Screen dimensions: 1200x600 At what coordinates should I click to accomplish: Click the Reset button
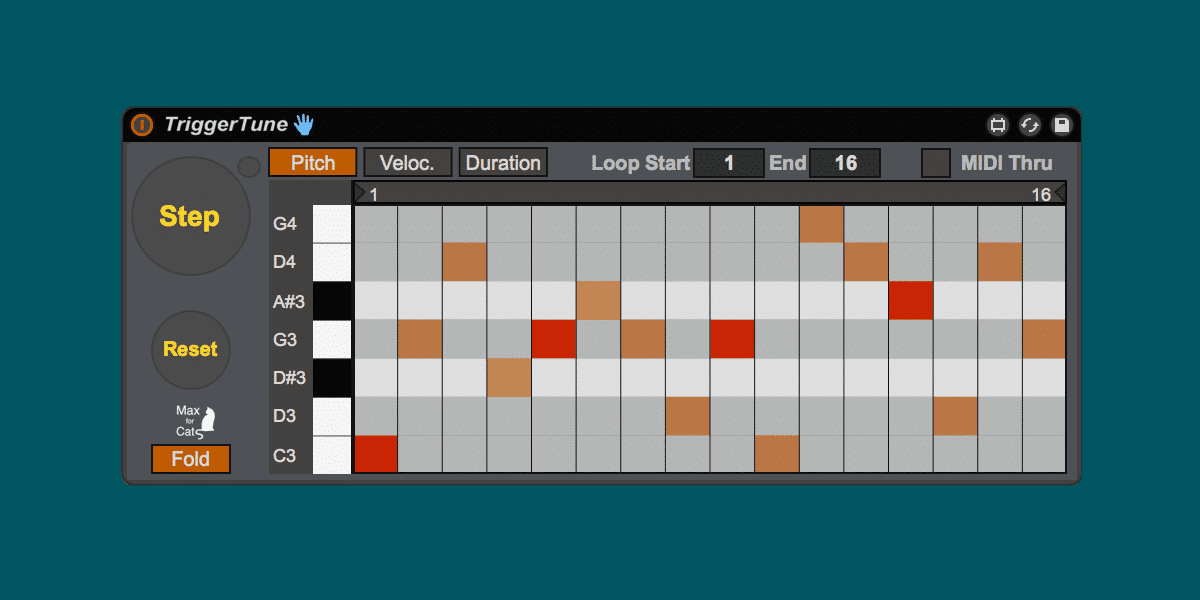(x=190, y=349)
